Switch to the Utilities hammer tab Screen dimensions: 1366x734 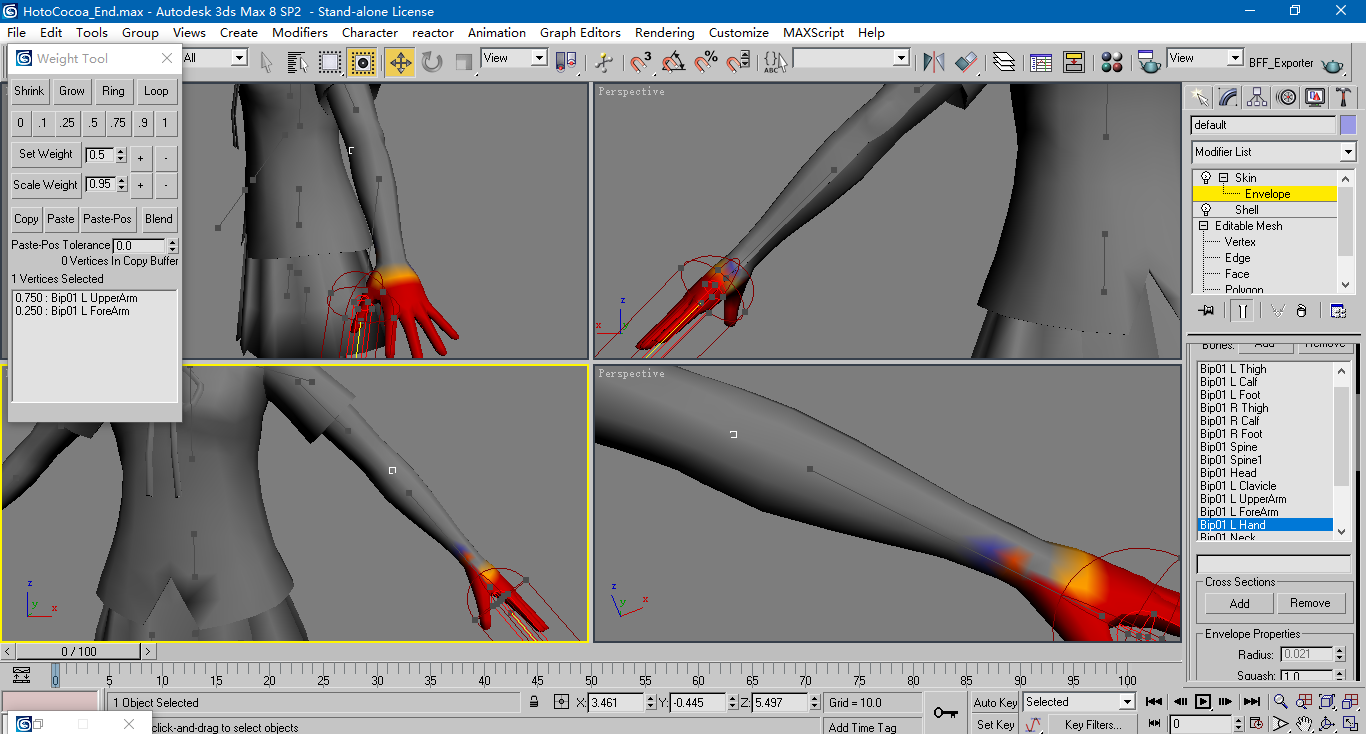pyautogui.click(x=1344, y=97)
